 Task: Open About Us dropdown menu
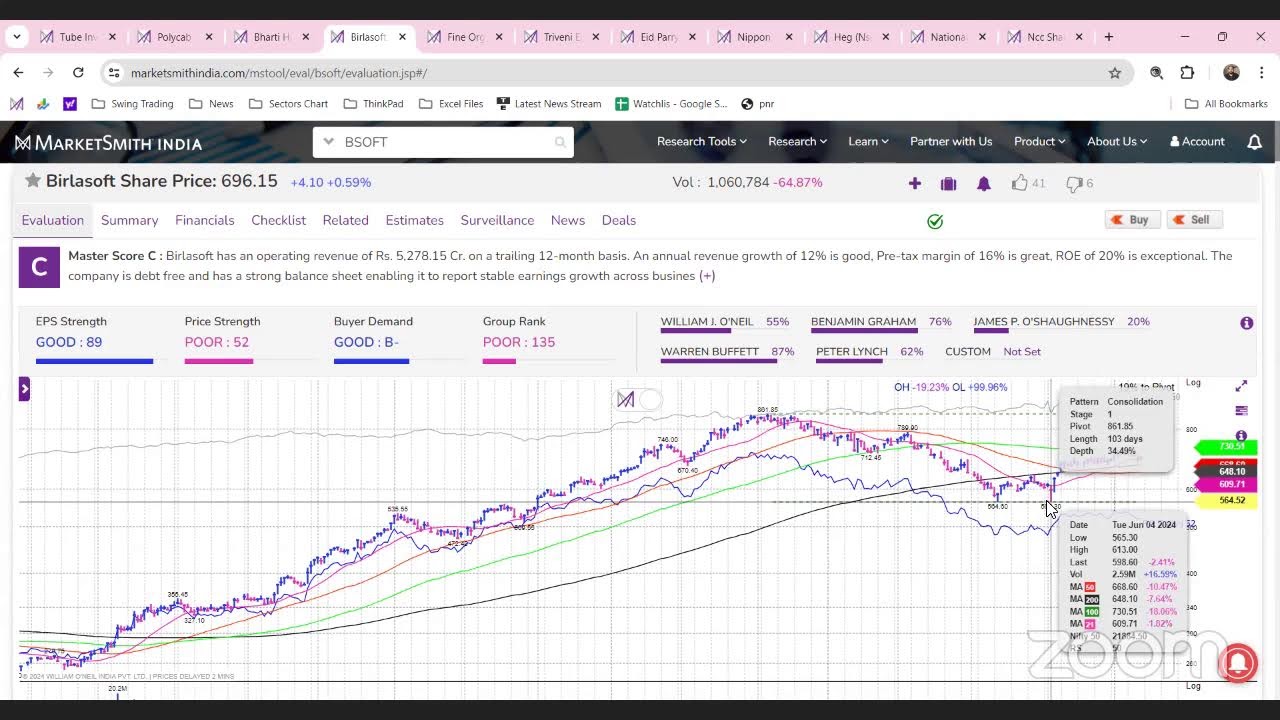(1117, 142)
